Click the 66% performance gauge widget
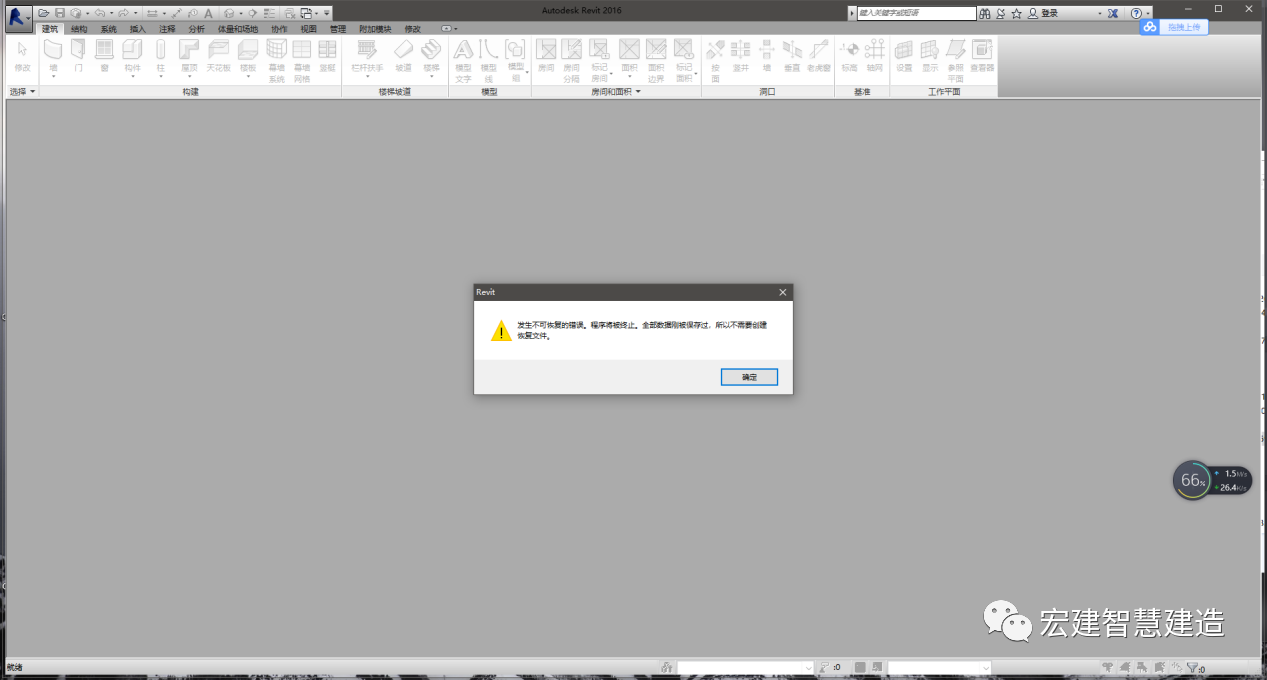 point(1192,480)
